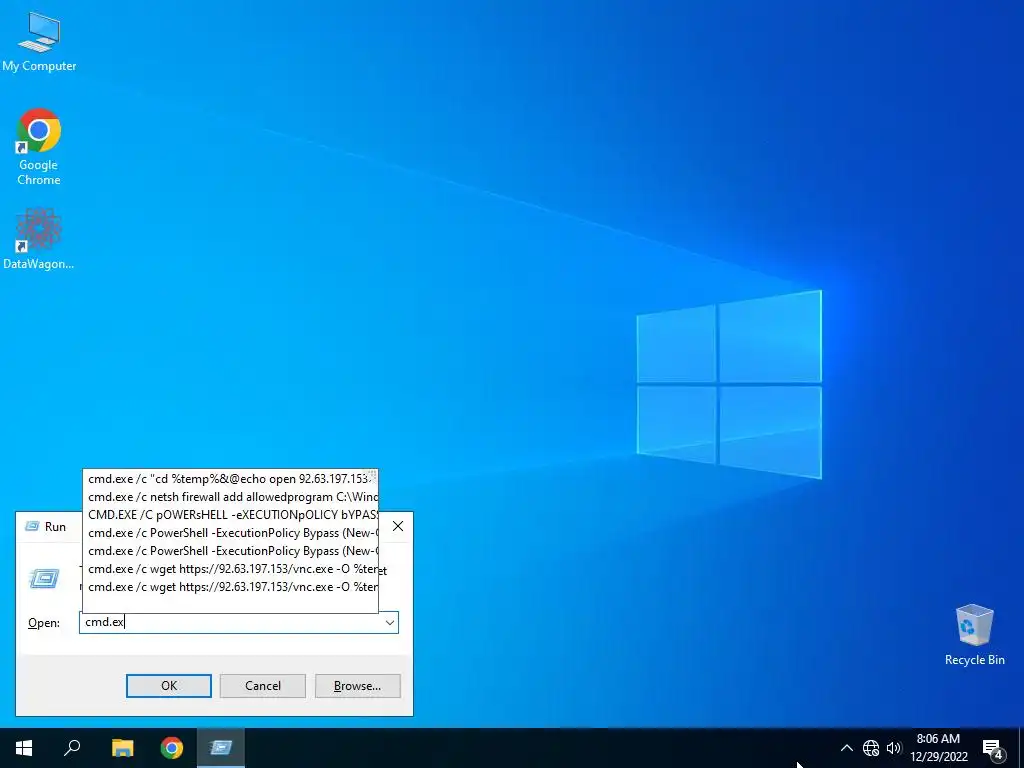Image resolution: width=1024 pixels, height=768 pixels.
Task: Open the clock showing 8:06 AM
Action: (x=938, y=748)
